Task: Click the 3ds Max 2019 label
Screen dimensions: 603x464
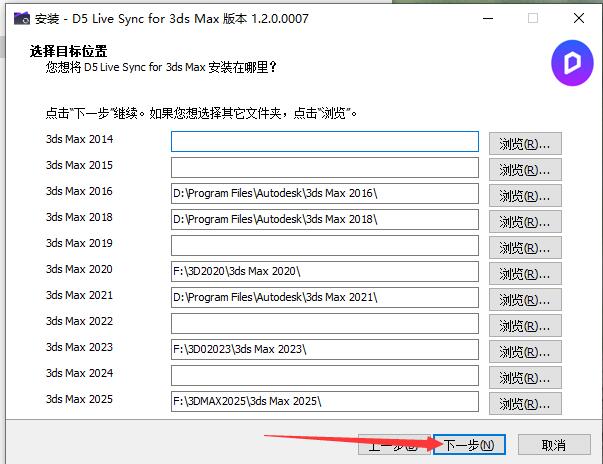Action: [x=79, y=243]
